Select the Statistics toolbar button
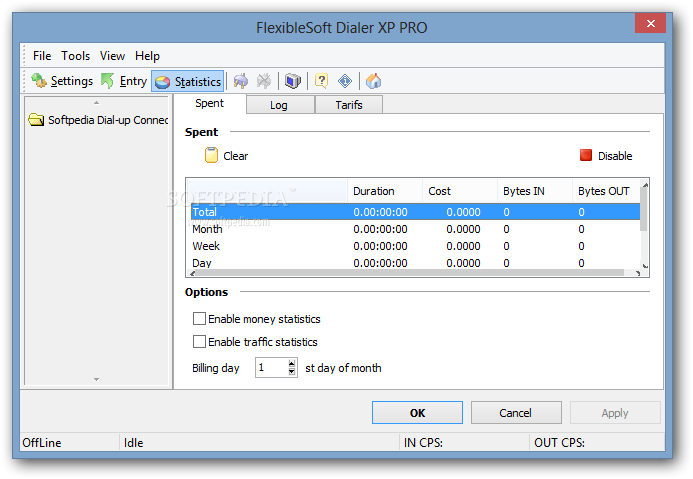The height and width of the screenshot is (479, 693). tap(187, 81)
